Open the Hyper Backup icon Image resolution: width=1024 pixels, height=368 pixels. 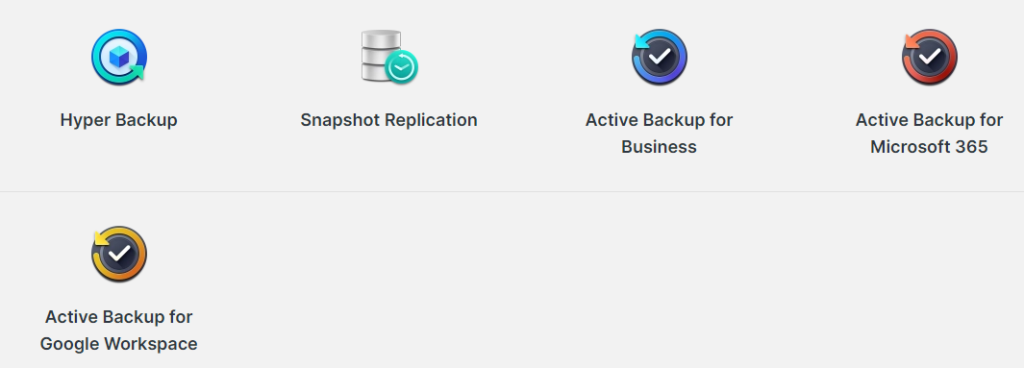click(x=119, y=57)
